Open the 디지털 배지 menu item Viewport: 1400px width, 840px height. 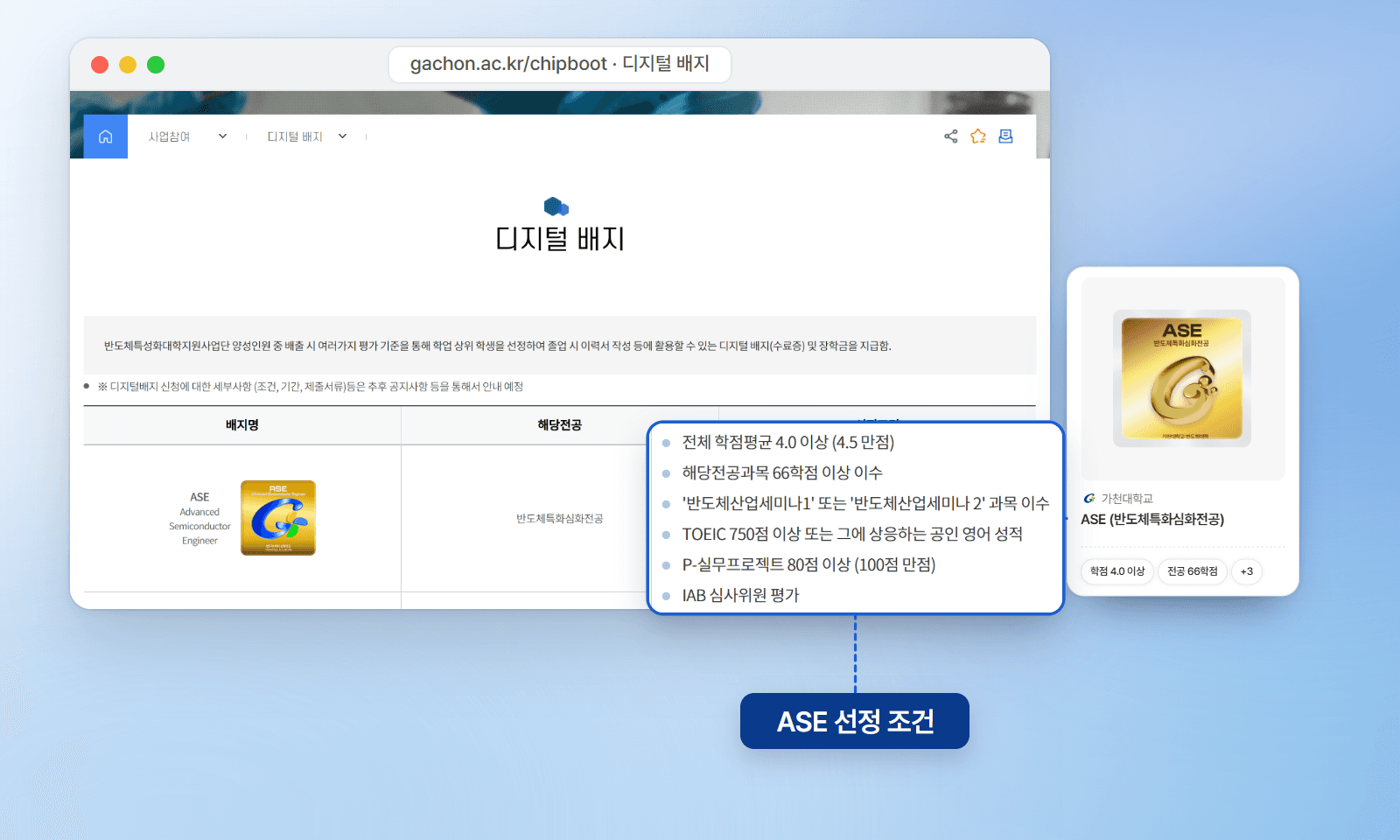tap(295, 136)
